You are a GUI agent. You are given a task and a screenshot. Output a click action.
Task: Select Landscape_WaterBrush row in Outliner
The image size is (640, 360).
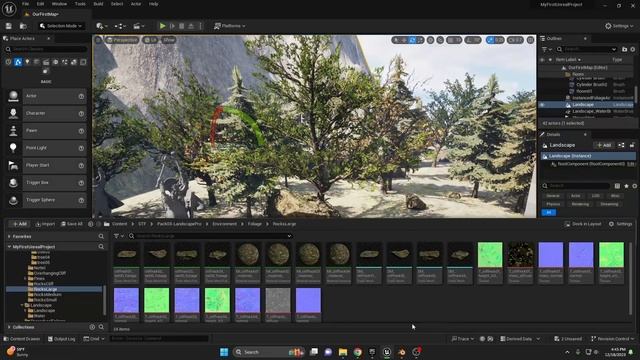tap(587, 111)
